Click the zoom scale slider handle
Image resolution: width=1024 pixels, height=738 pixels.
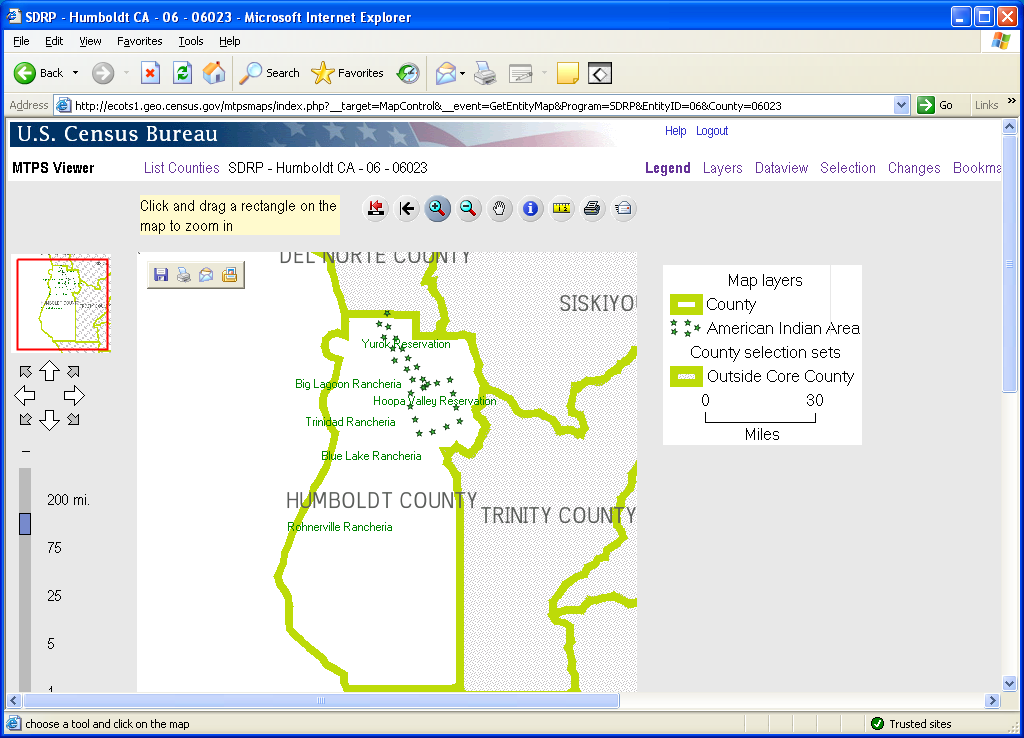click(x=25, y=524)
